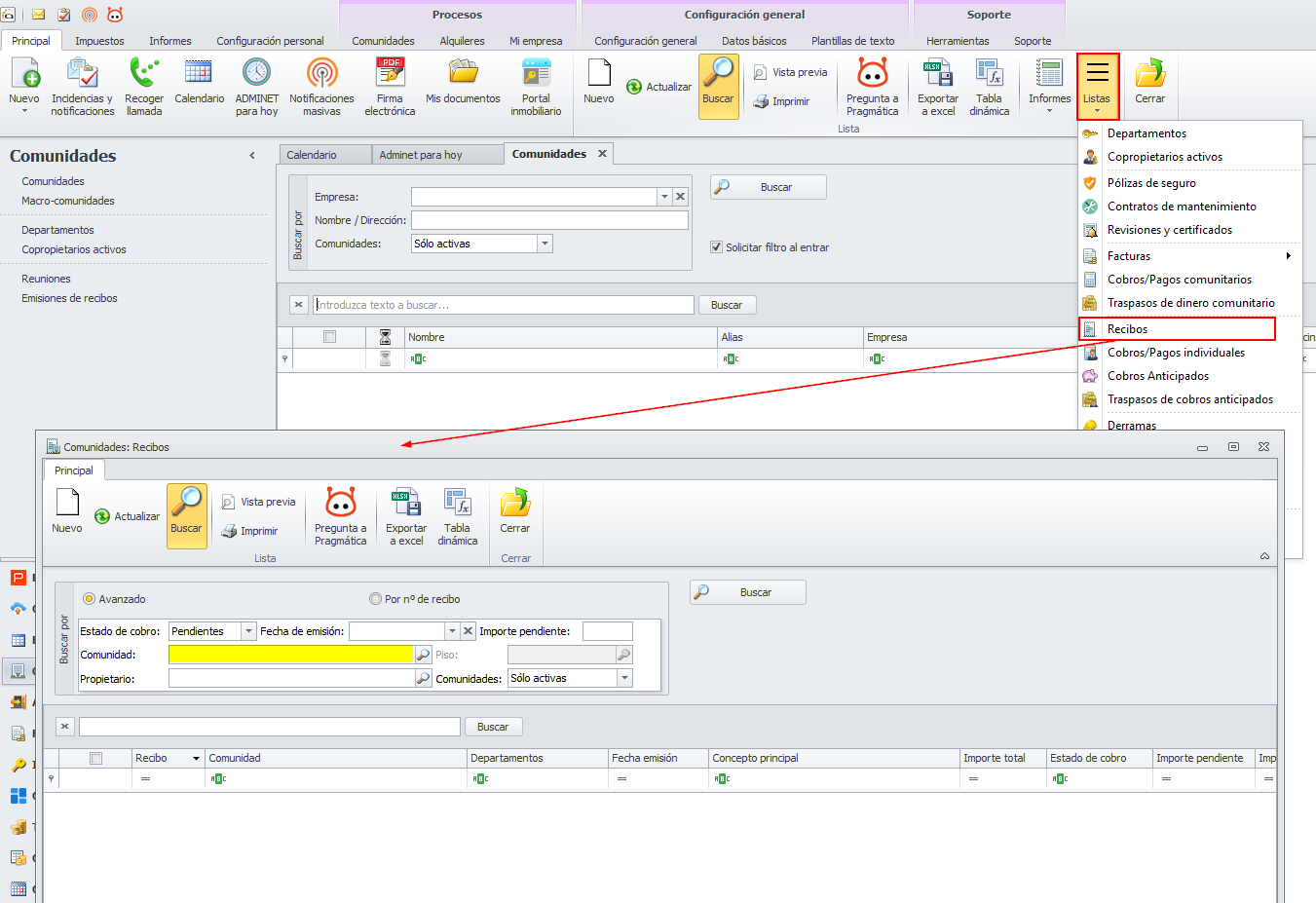Open Tabla dinámica in the Recibos window
The width and height of the screenshot is (1316, 903).
(x=458, y=516)
